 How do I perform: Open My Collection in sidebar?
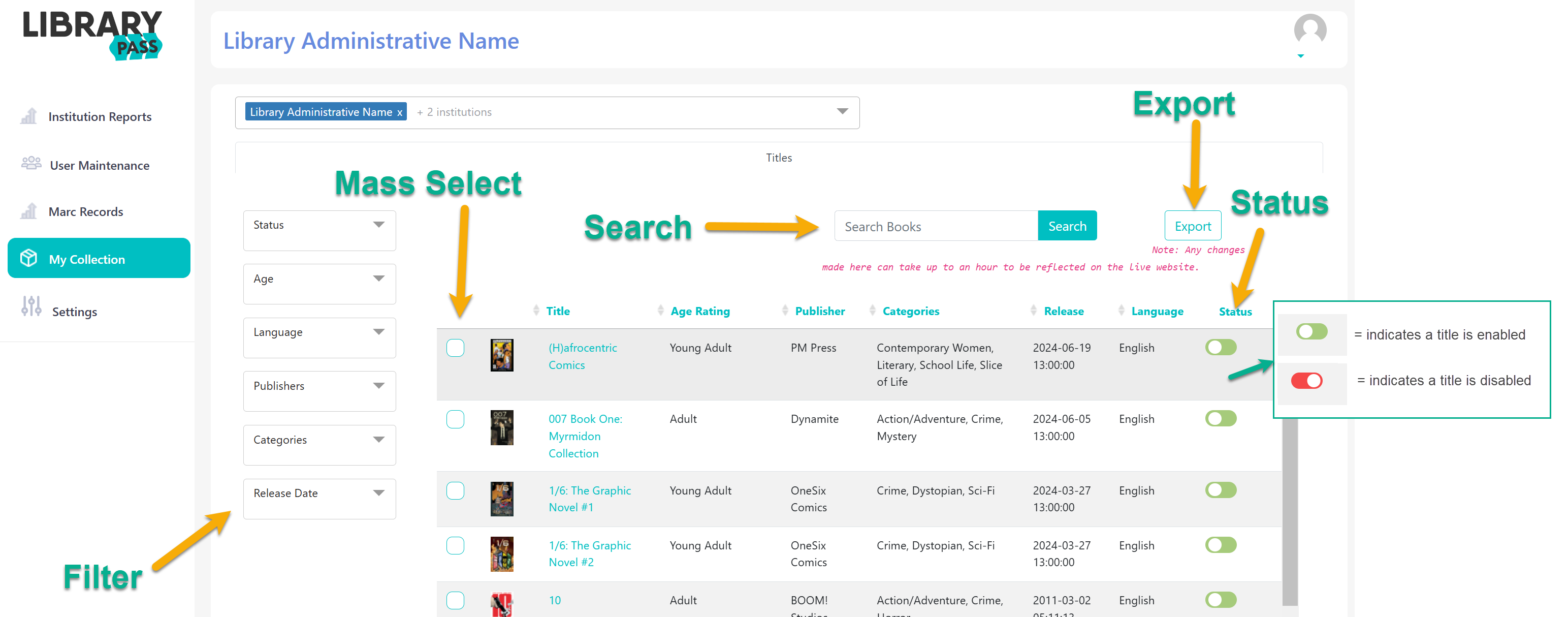tap(99, 258)
